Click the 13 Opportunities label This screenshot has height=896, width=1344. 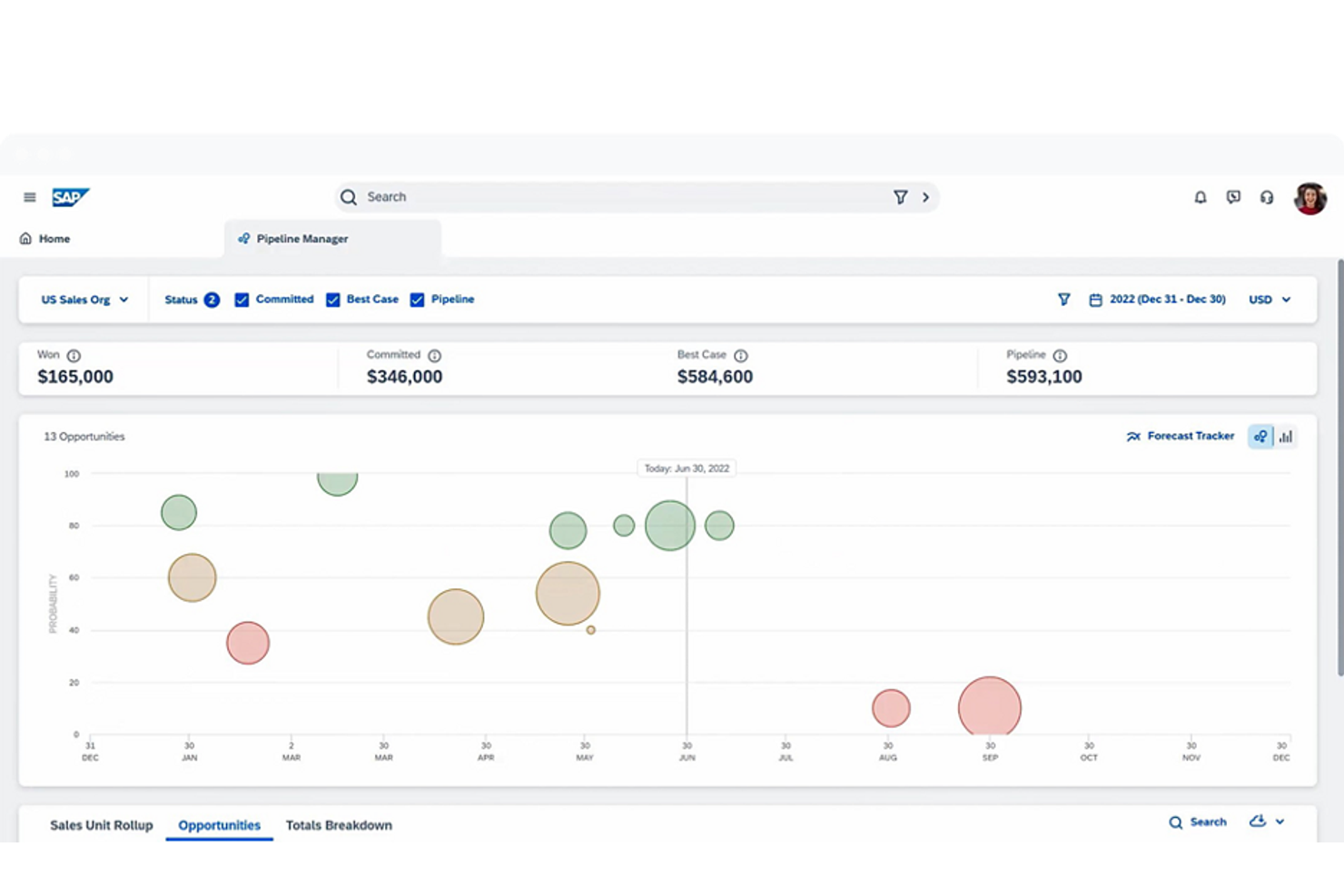click(x=84, y=437)
